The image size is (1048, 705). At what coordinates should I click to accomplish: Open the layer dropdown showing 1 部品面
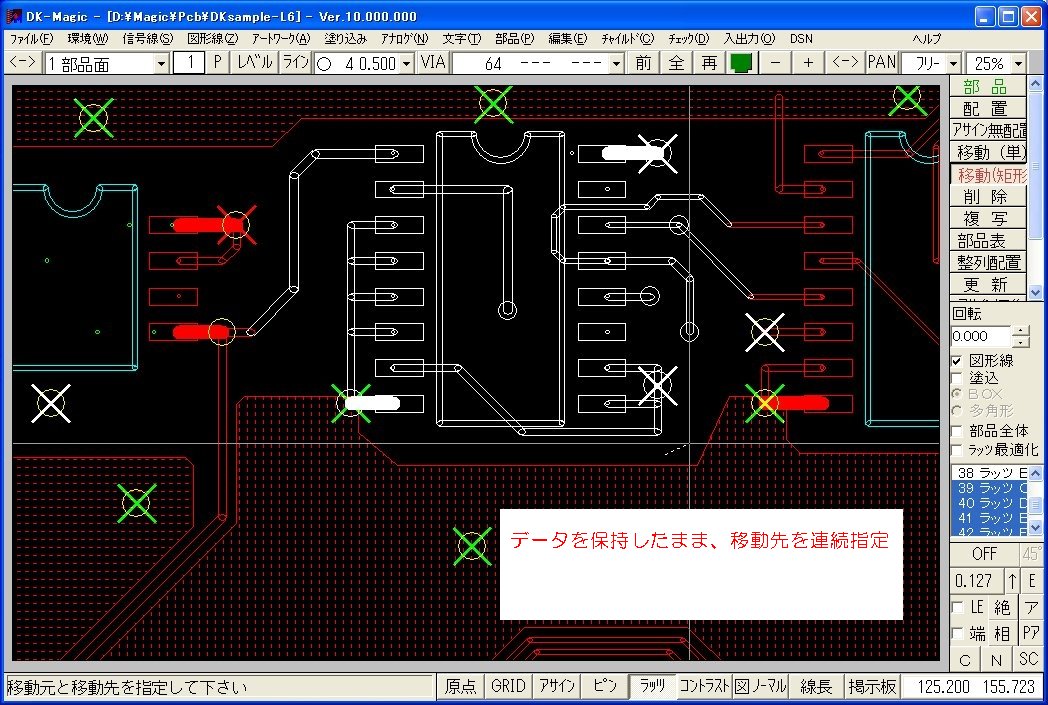[161, 64]
